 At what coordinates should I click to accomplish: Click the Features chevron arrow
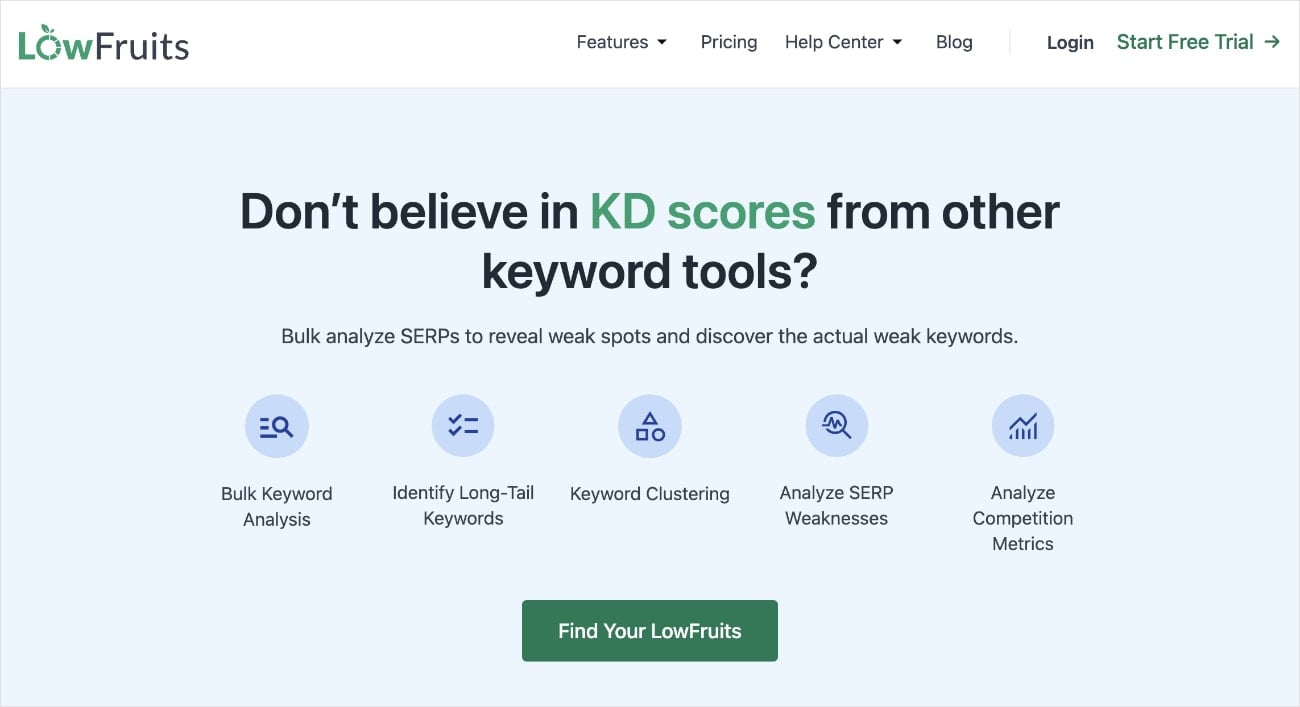[x=663, y=43]
